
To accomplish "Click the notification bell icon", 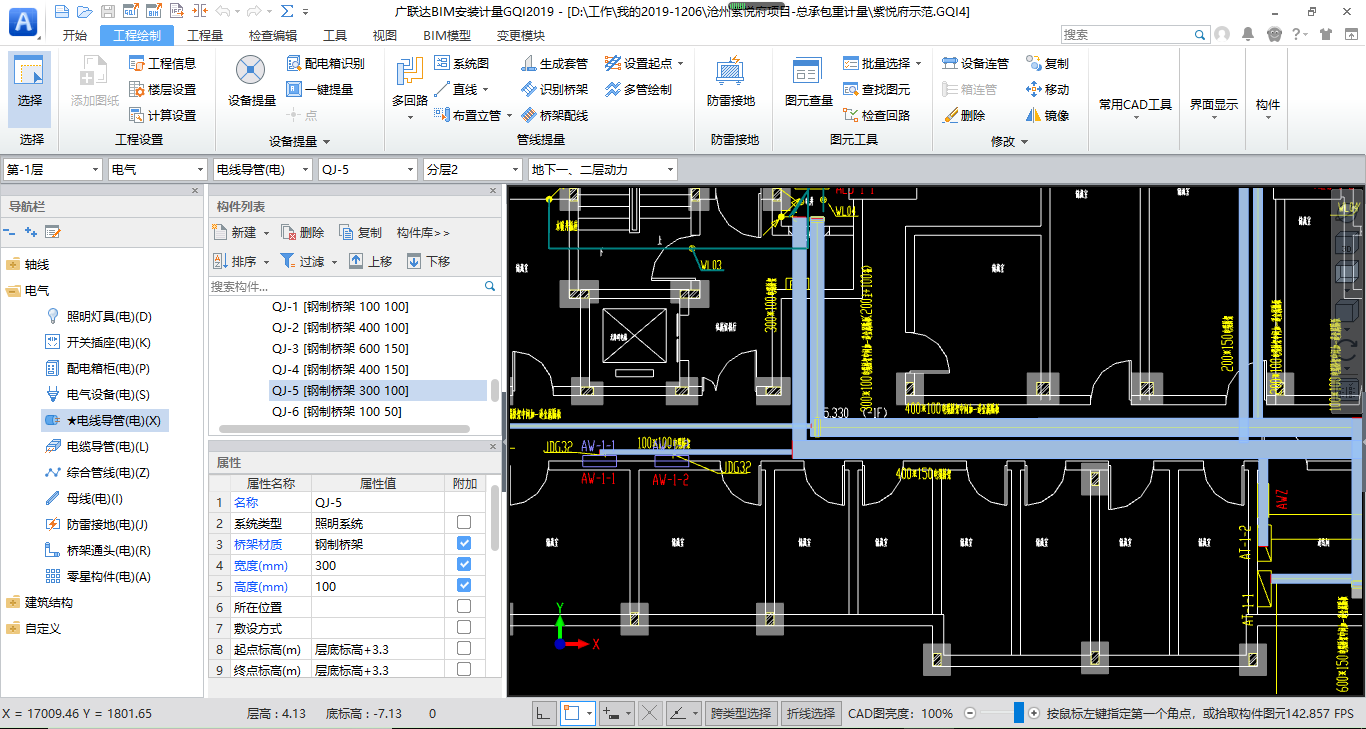I will tap(1248, 34).
